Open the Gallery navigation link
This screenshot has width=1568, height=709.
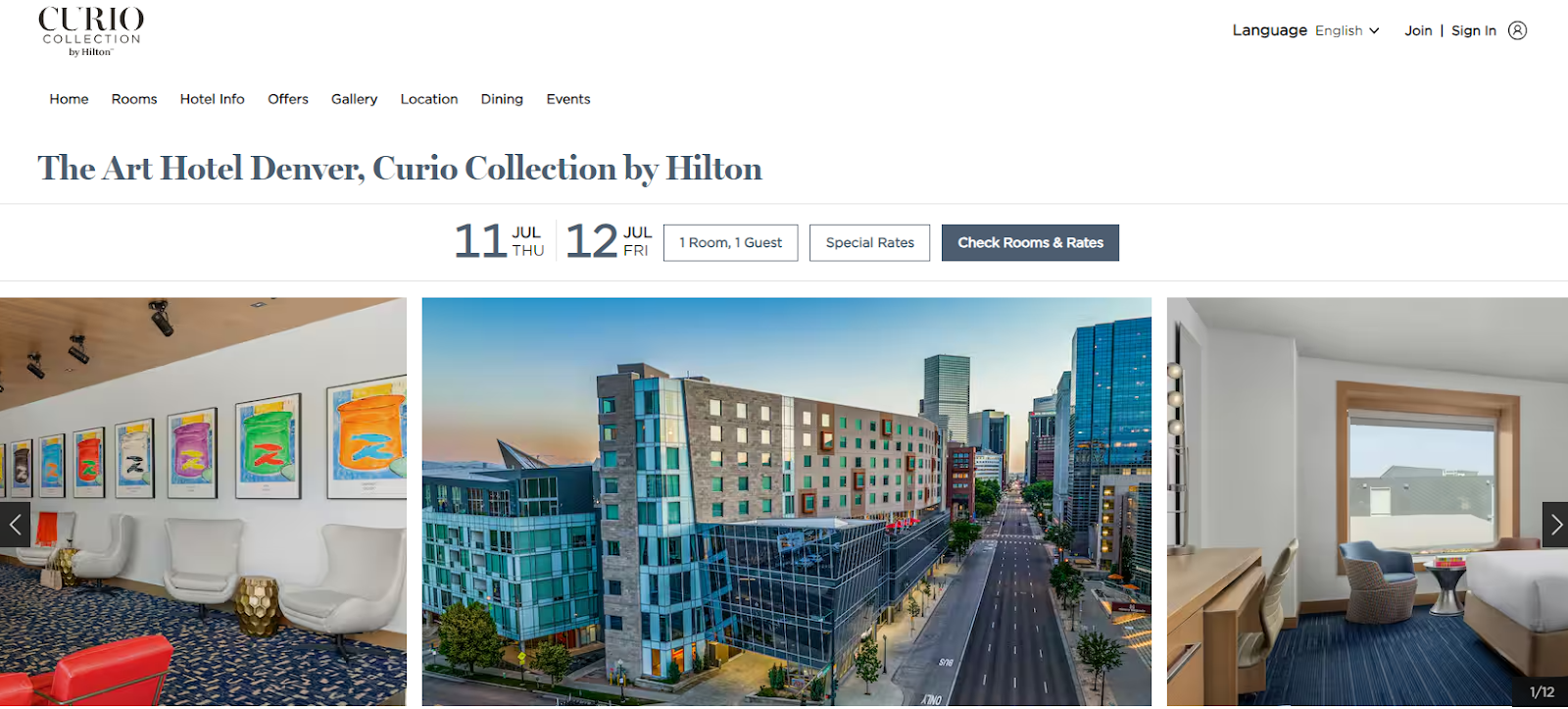pyautogui.click(x=354, y=99)
